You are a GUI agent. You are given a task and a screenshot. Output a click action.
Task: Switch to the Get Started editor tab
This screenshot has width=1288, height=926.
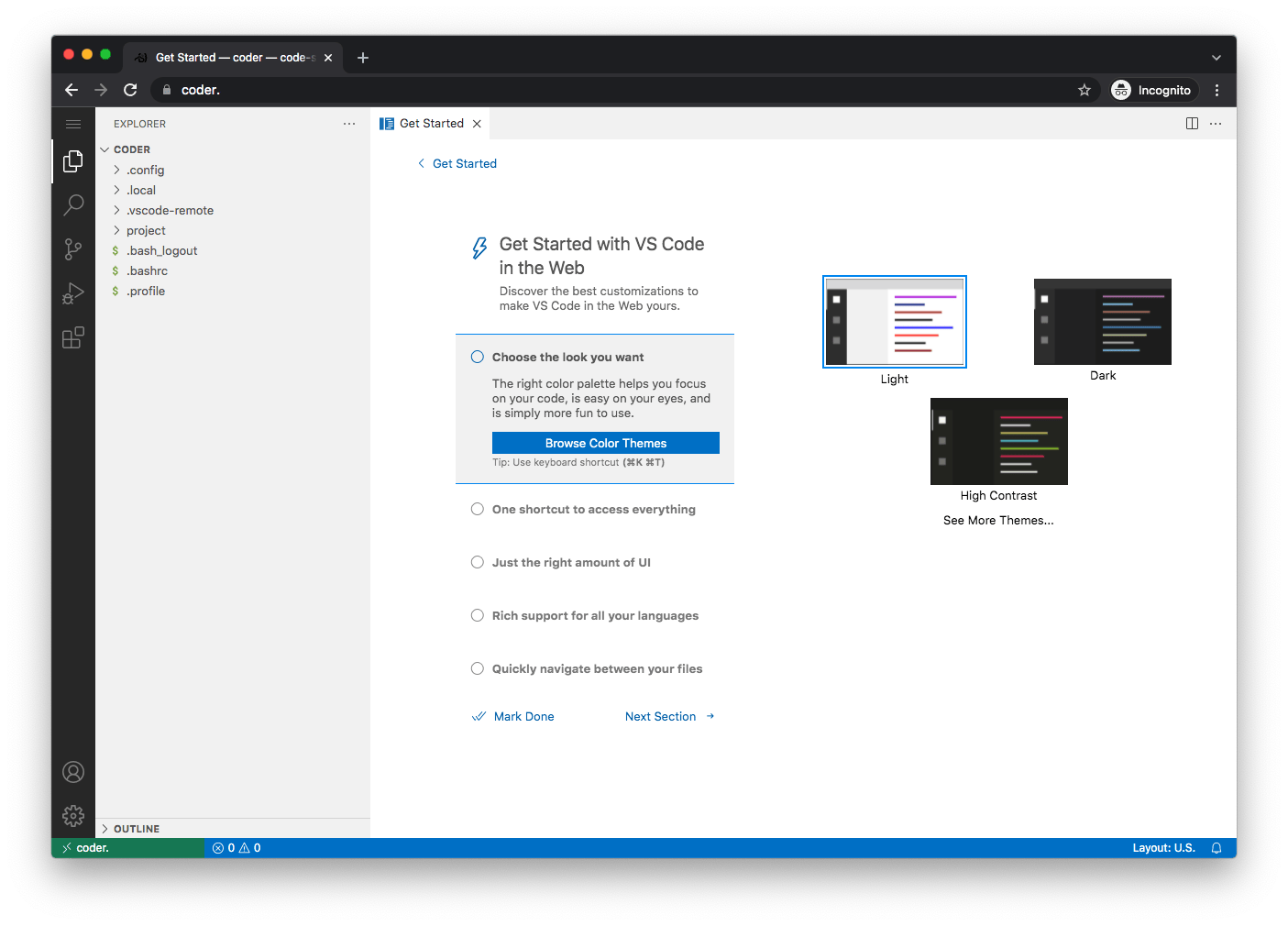(x=431, y=124)
